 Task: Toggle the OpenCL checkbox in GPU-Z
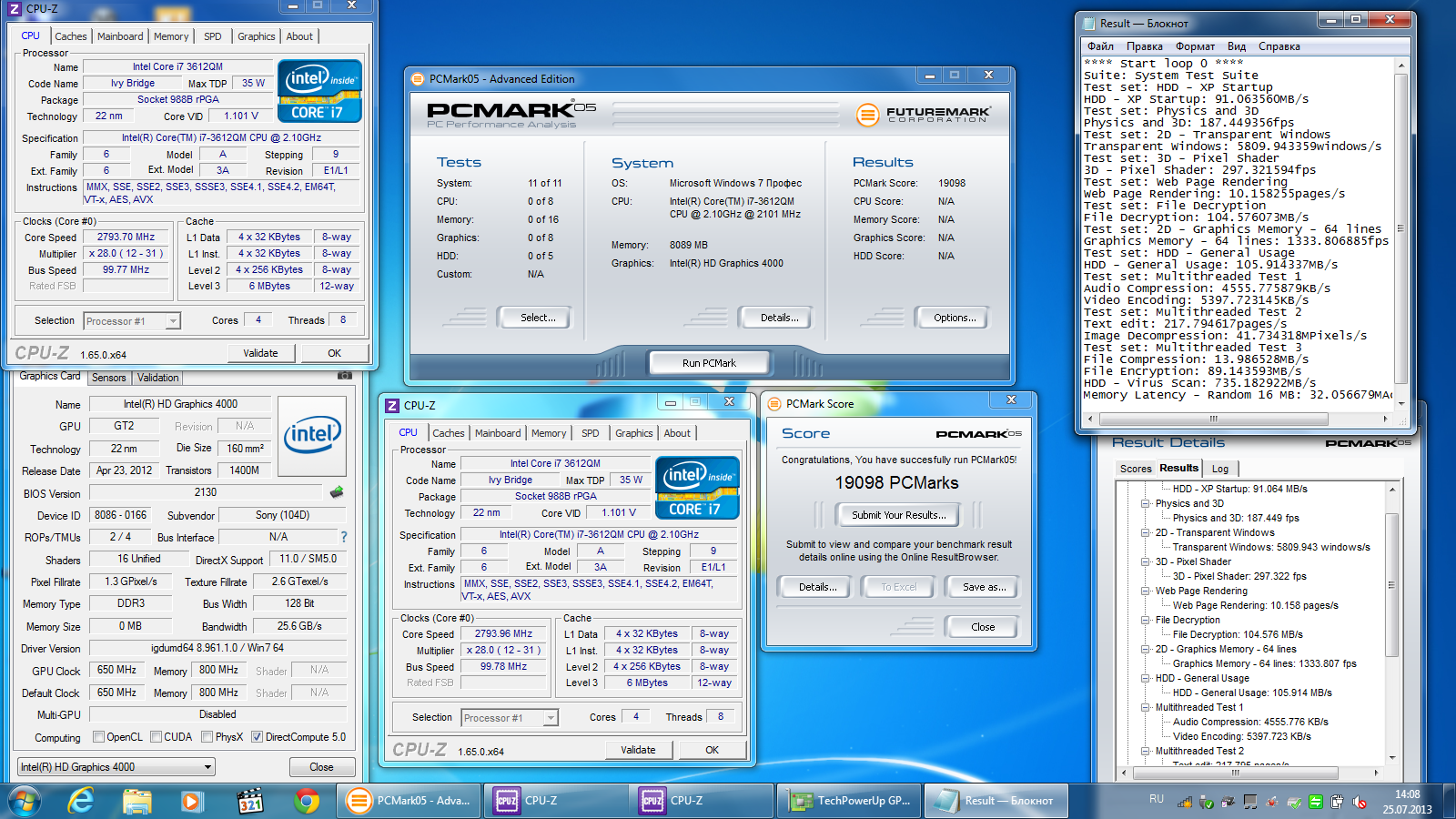(x=99, y=737)
